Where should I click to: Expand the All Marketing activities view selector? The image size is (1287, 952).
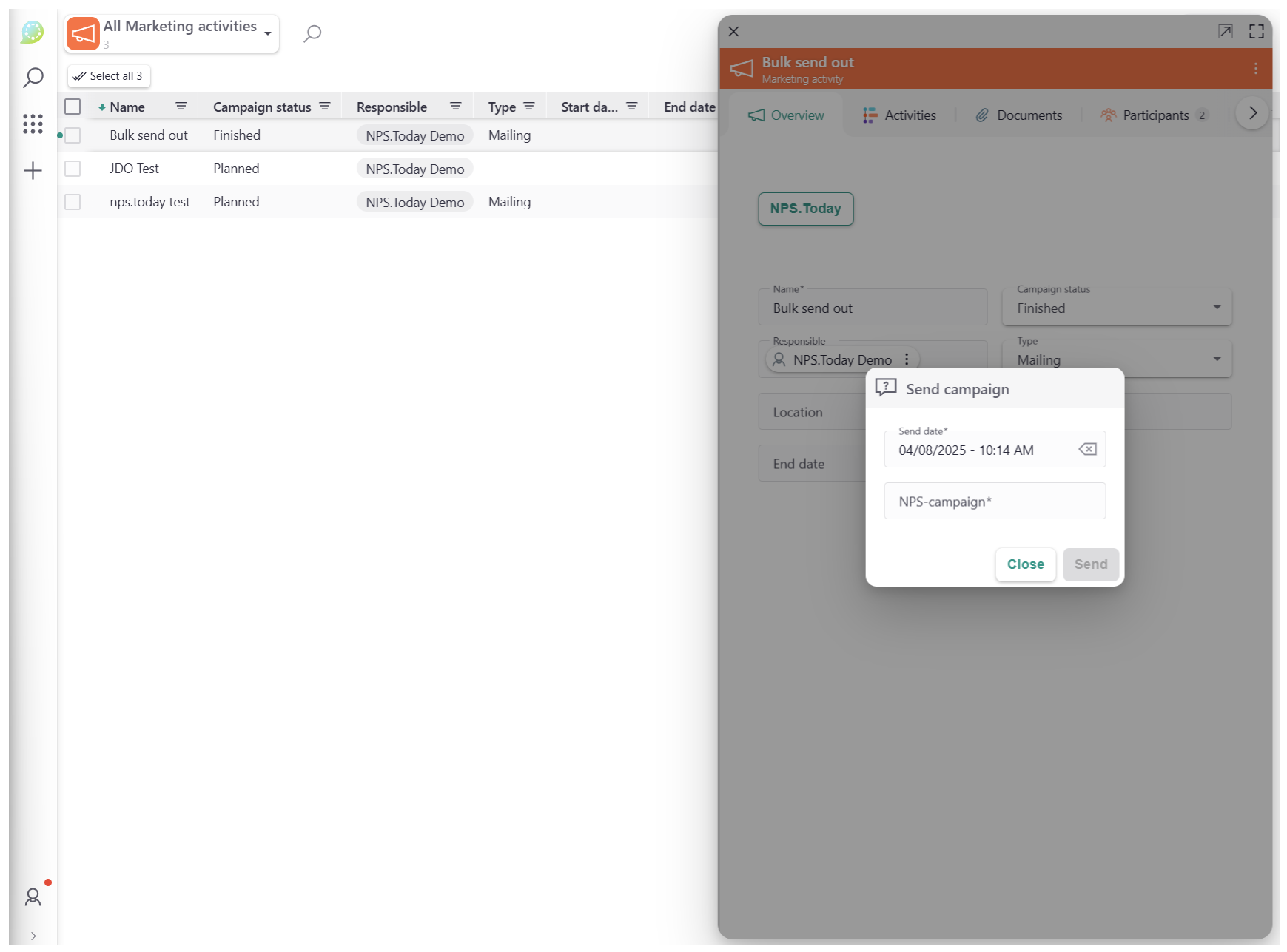267,33
